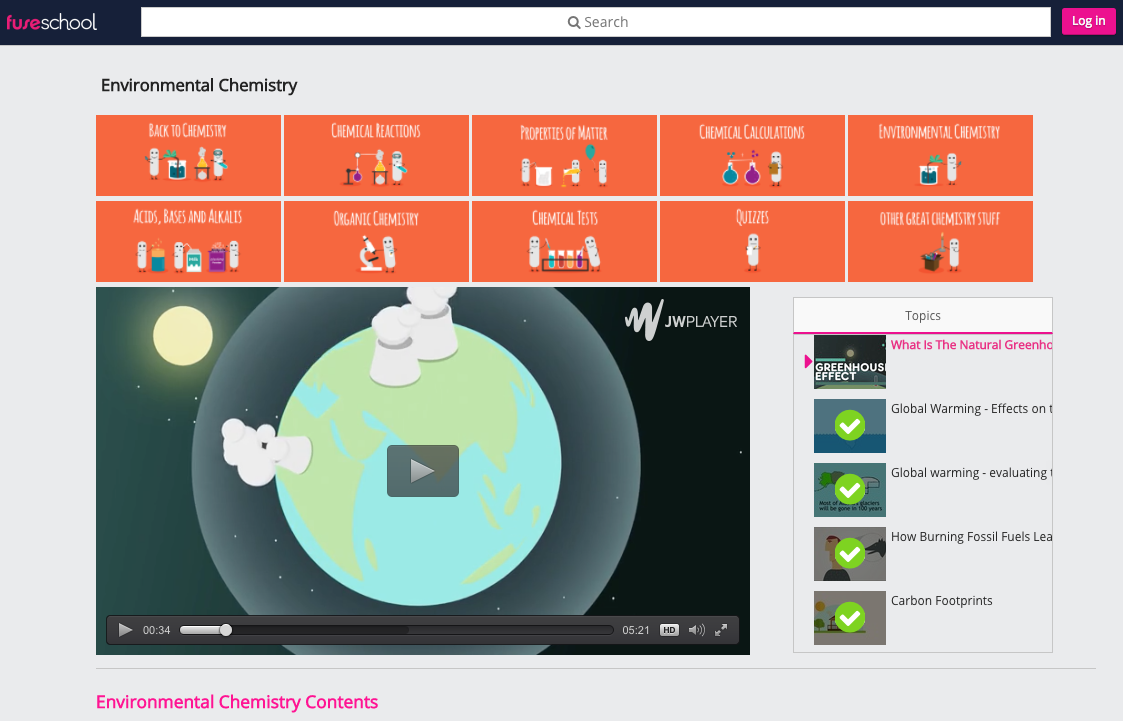Switch to the Topics tab
The image size is (1123, 721).
coord(922,315)
